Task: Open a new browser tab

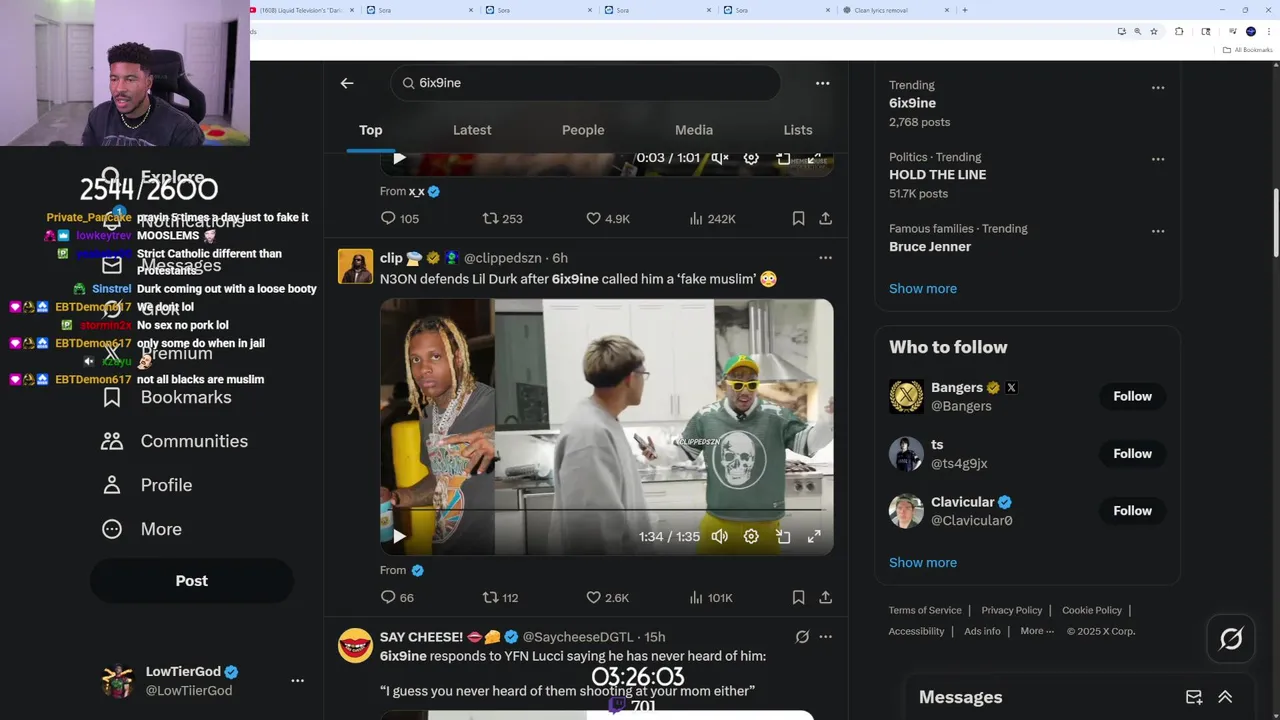Action: (964, 10)
